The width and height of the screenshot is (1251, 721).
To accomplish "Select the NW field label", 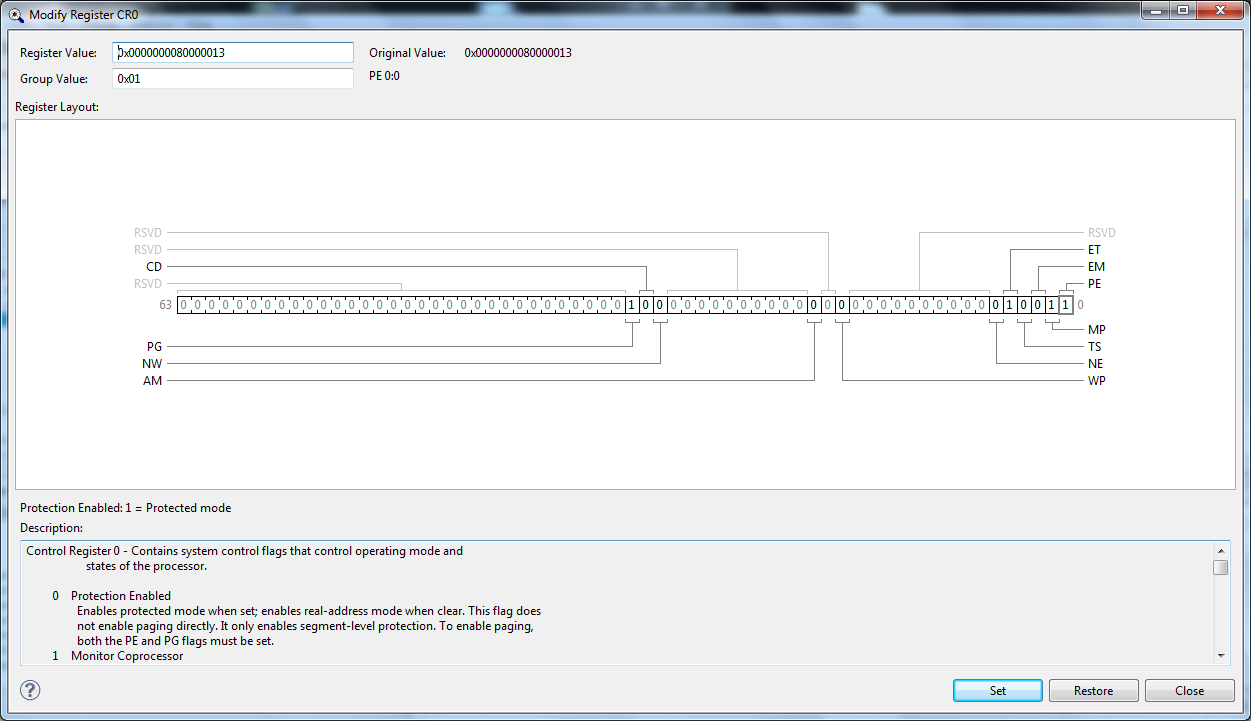I will pos(152,364).
